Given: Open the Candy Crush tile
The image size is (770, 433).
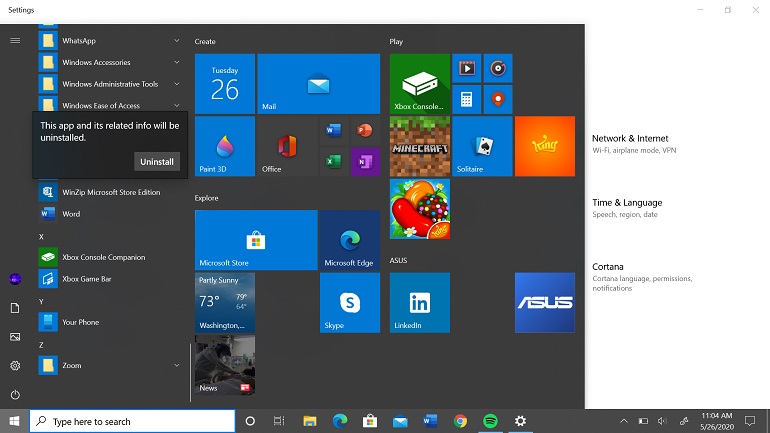Looking at the screenshot, I should (x=419, y=208).
